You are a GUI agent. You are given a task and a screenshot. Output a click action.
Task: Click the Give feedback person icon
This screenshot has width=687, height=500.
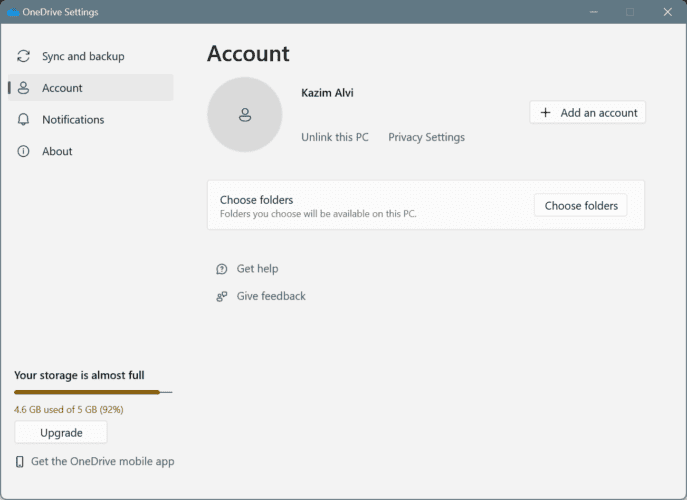point(222,296)
